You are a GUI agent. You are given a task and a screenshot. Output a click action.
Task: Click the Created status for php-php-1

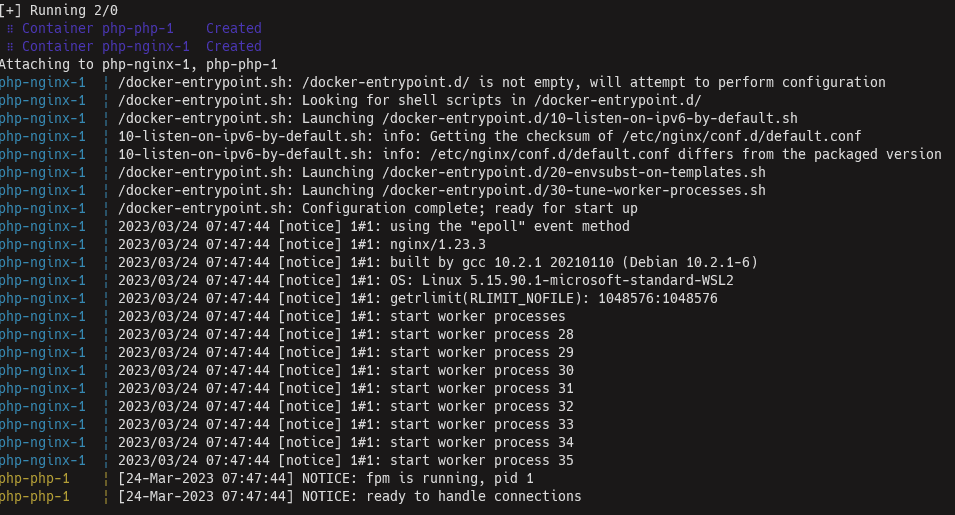point(233,29)
